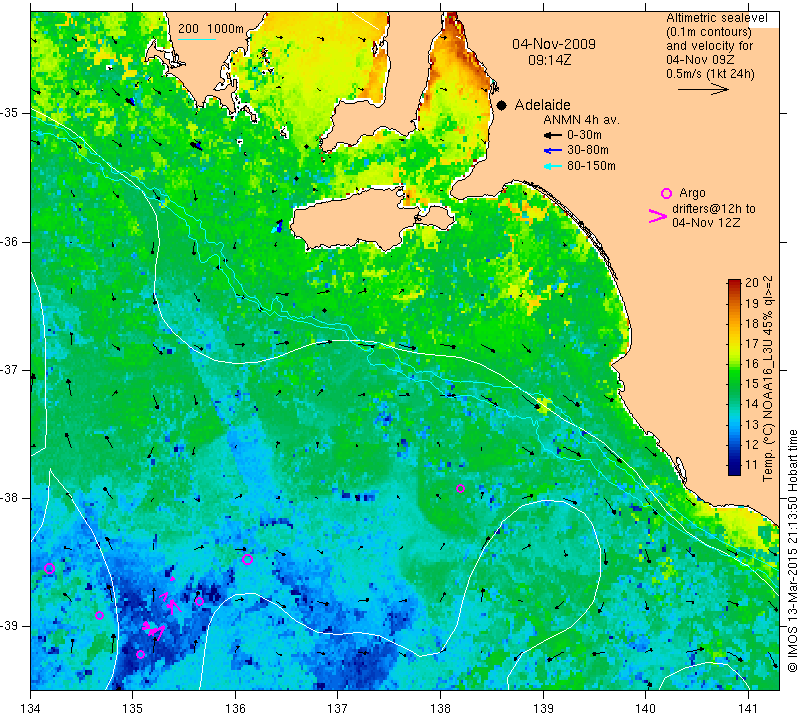800x720 pixels.
Task: Click the 'Argo' legend label
Action: 692,193
